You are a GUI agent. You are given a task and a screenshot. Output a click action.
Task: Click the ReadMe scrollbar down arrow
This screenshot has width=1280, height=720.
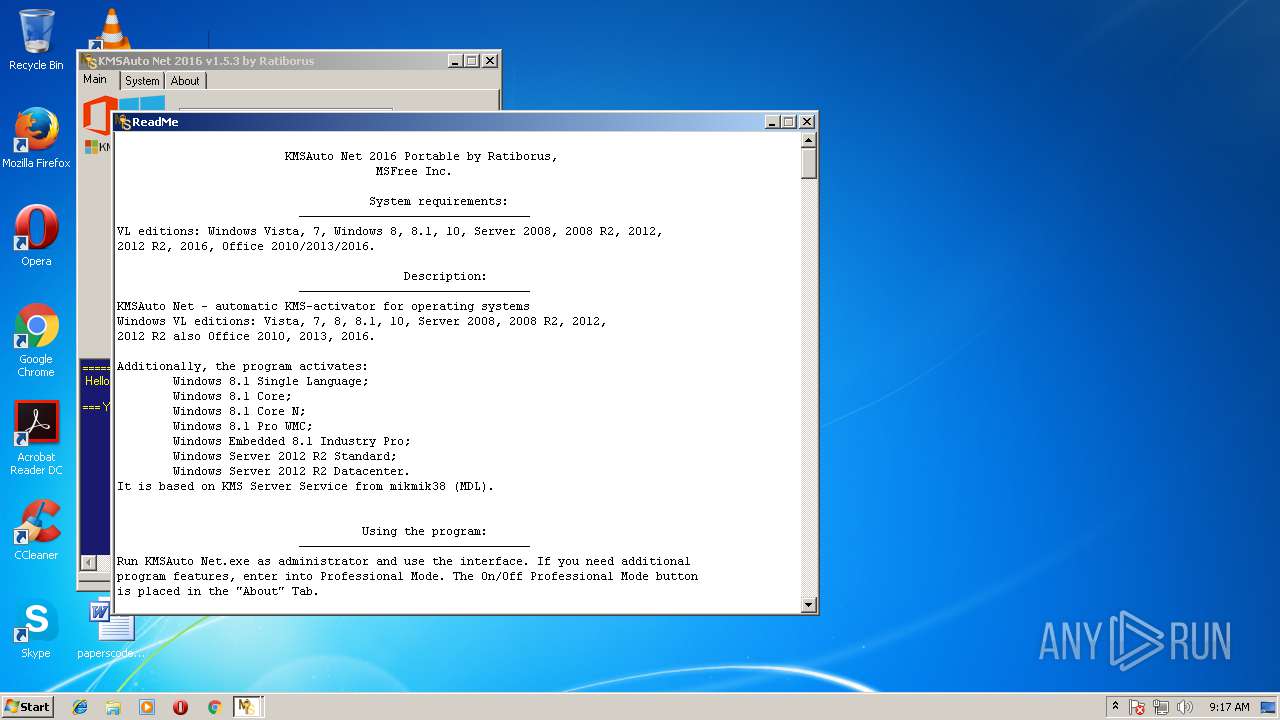click(x=809, y=604)
